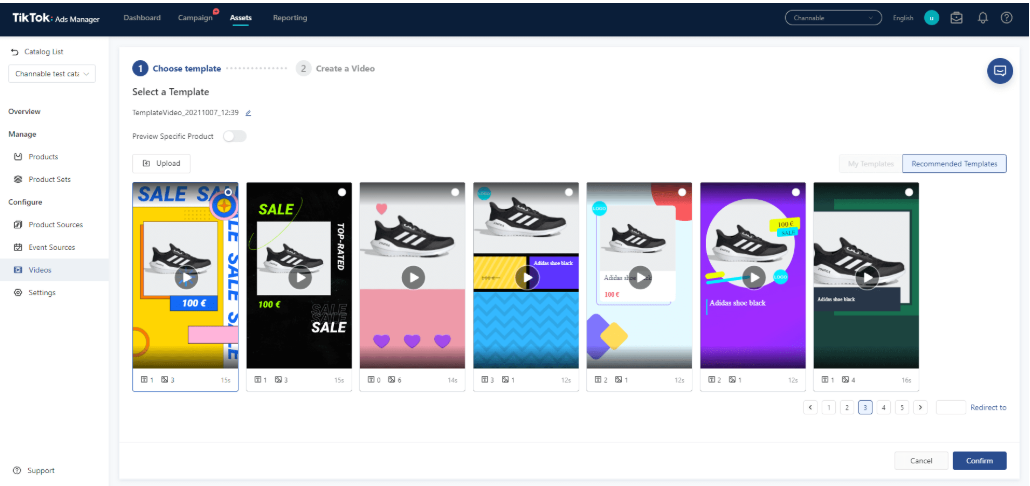Click the Confirm button
The width and height of the screenshot is (1030, 486).
pyautogui.click(x=979, y=461)
